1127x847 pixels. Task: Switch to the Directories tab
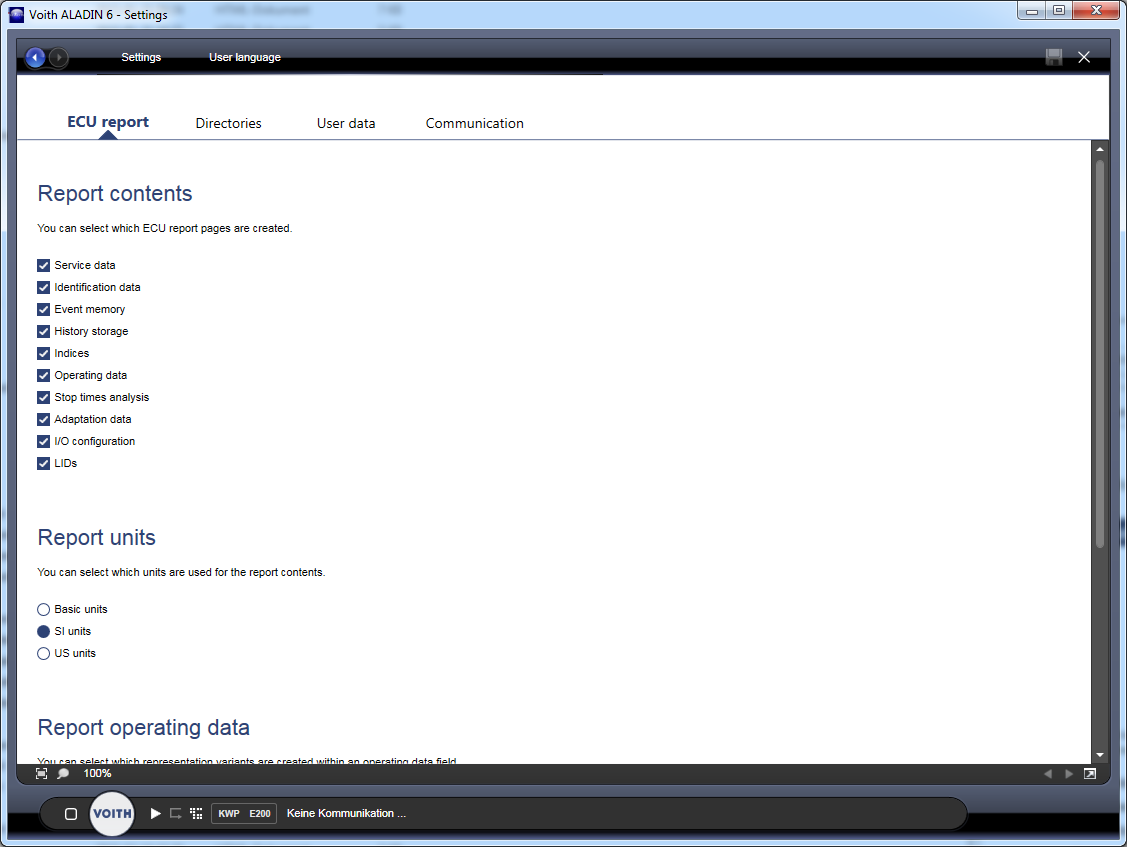[229, 124]
